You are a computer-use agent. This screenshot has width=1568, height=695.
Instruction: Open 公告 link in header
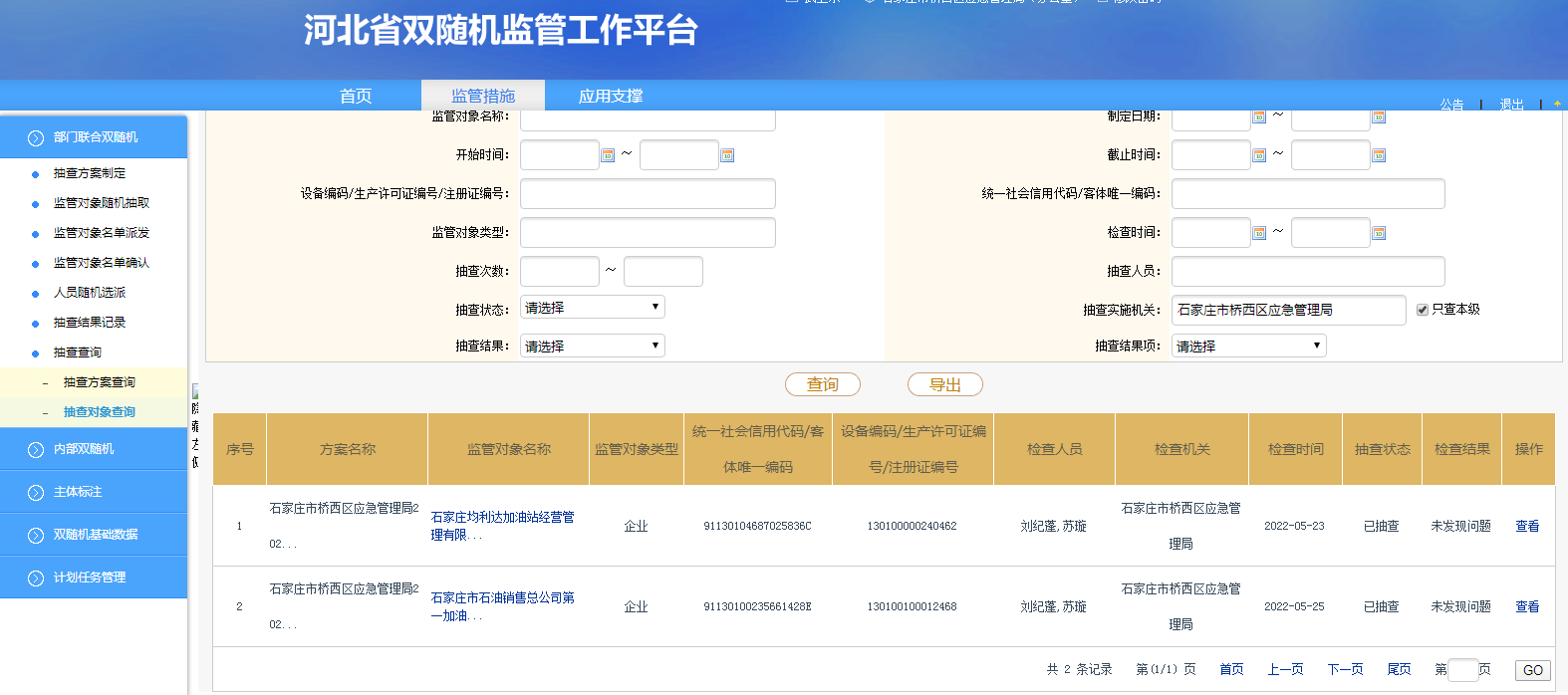[1452, 104]
